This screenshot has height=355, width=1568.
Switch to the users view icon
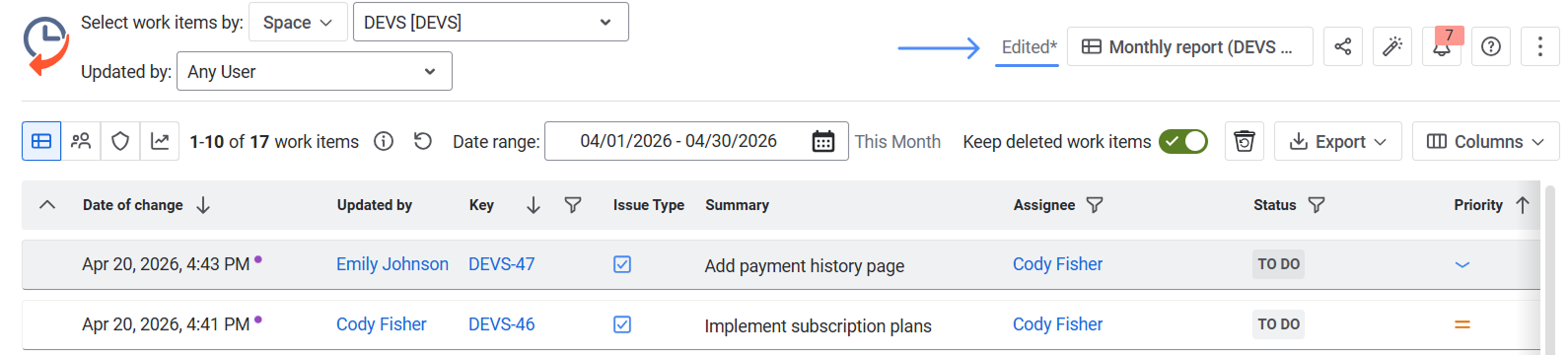tap(81, 141)
